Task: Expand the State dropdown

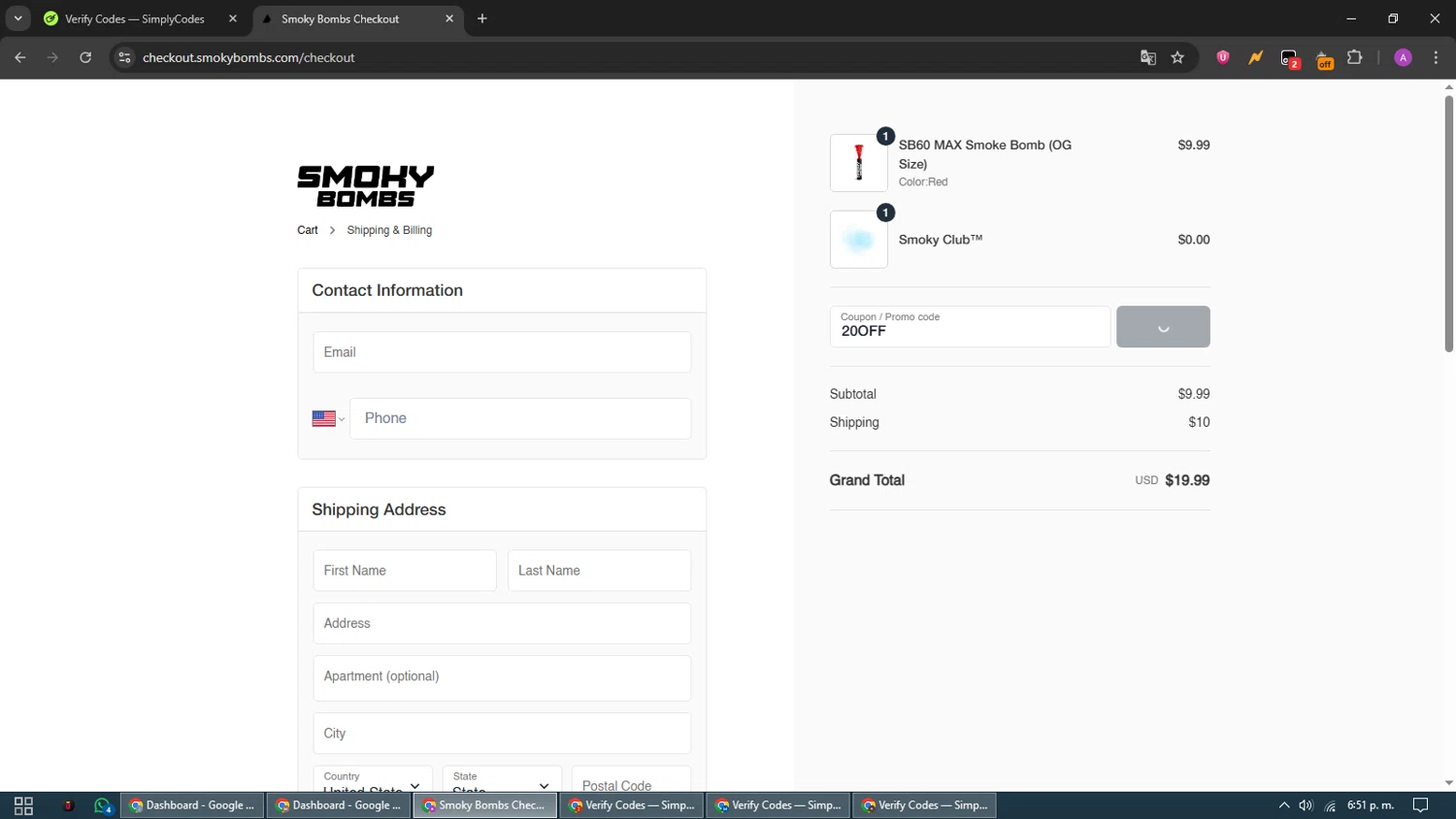Action: coord(502,778)
